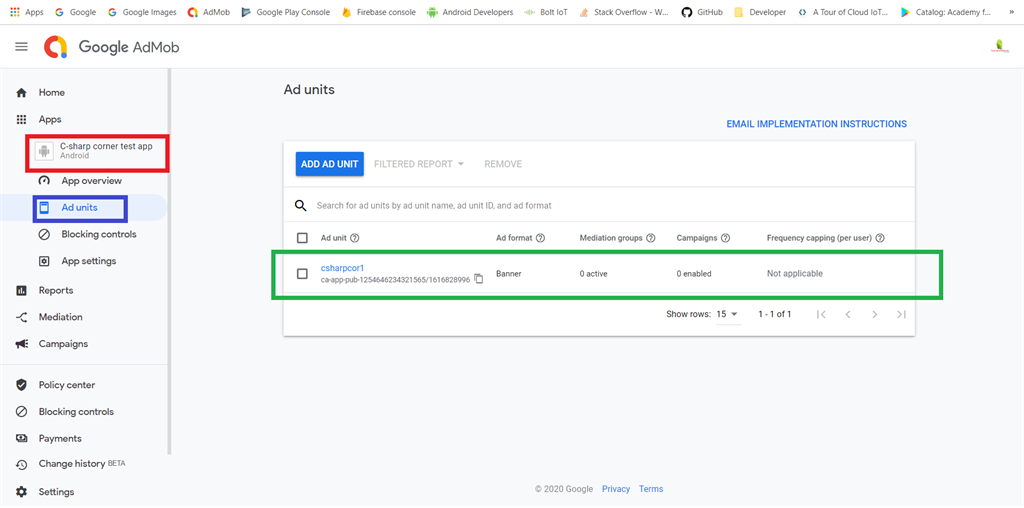Open the csharpcor1 ad unit link
Screen dimensions: 1024x508
pos(342,268)
